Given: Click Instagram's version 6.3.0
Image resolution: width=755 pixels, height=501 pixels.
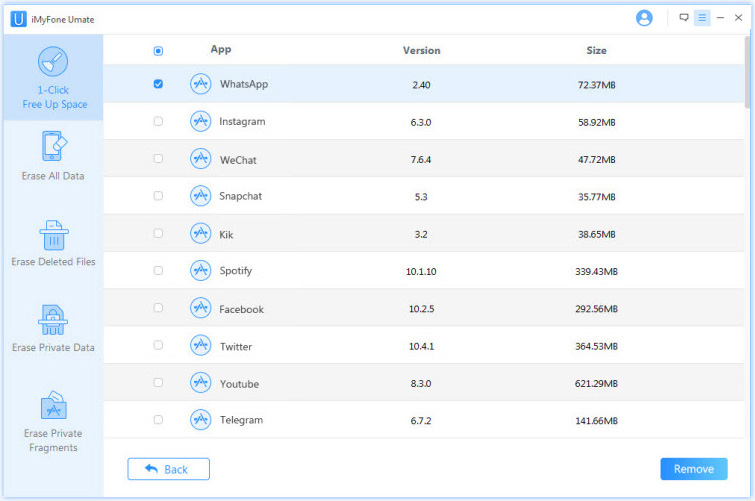Looking at the screenshot, I should coord(421,122).
